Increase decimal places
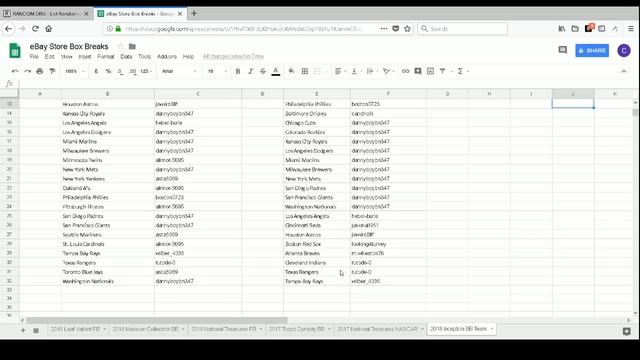 tap(132, 71)
